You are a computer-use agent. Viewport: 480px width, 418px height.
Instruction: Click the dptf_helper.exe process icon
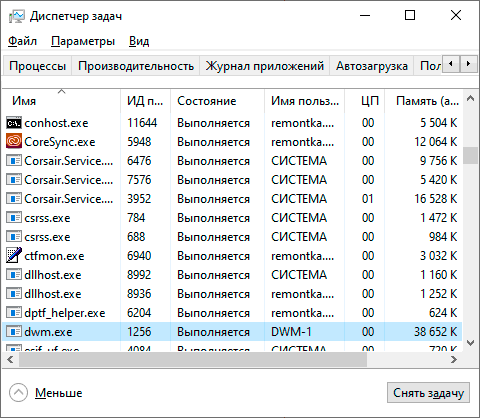pyautogui.click(x=14, y=313)
